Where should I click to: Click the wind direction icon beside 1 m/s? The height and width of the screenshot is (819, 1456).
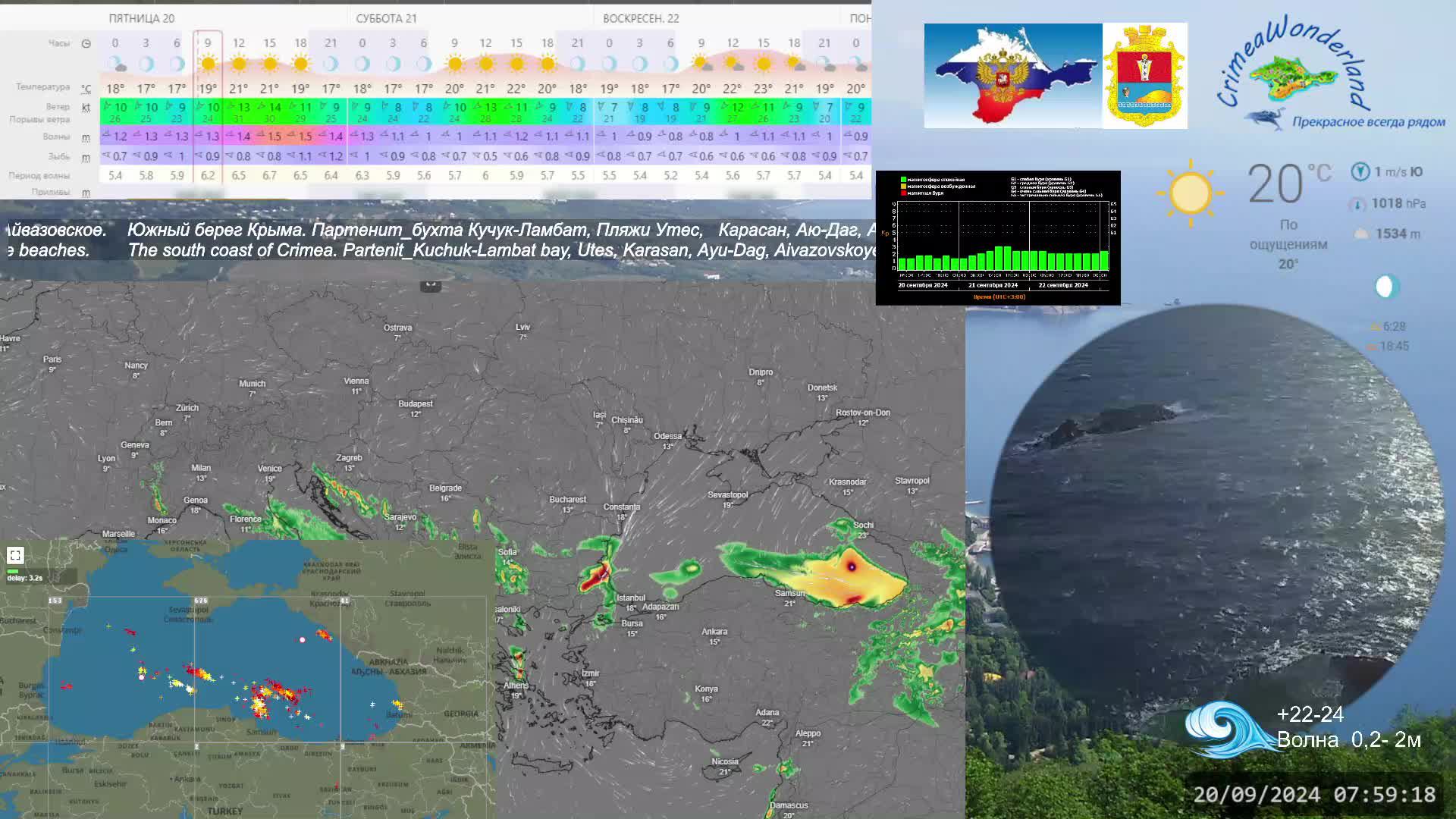1360,171
